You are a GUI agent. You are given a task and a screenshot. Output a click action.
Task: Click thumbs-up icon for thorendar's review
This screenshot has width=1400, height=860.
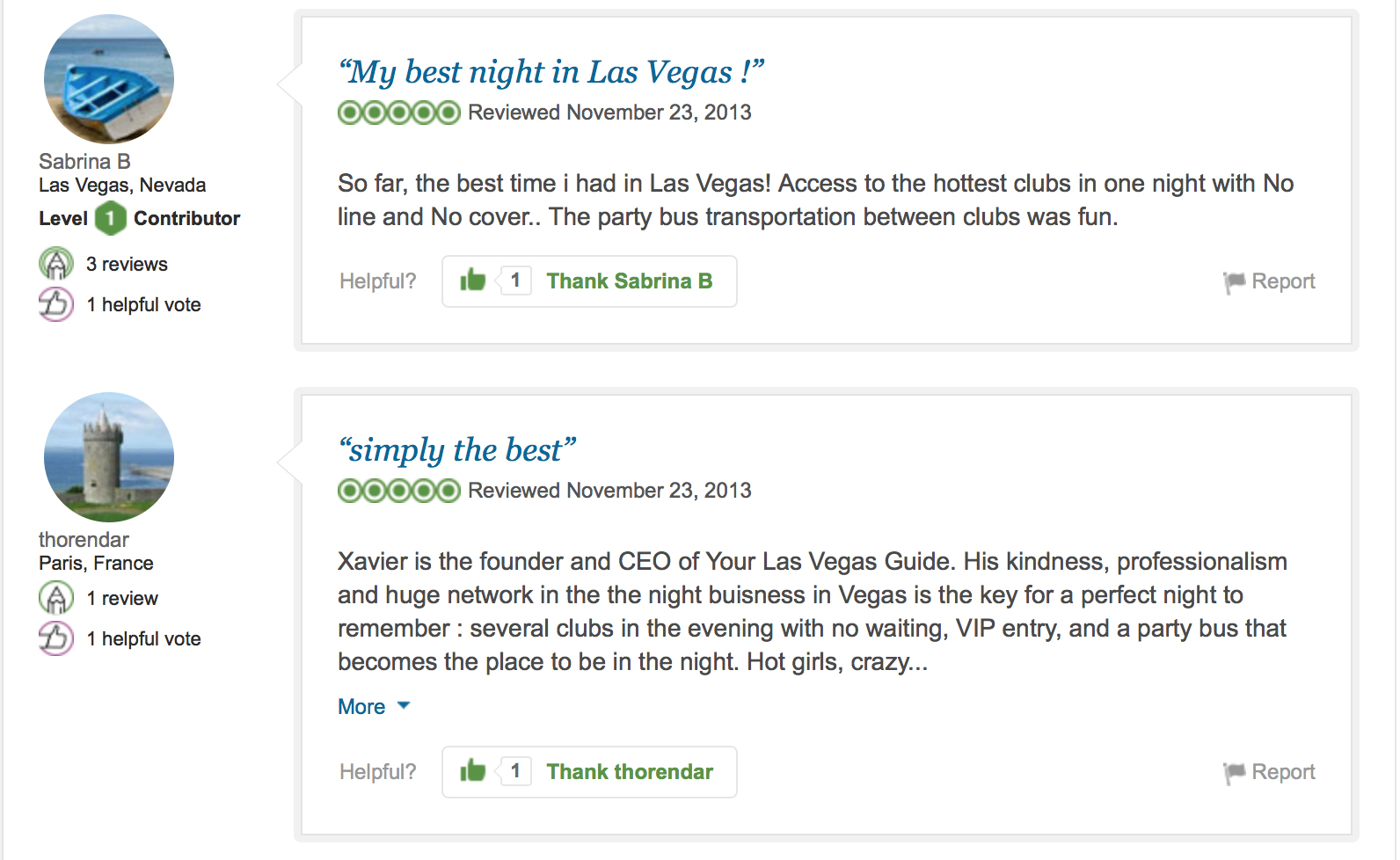point(472,771)
